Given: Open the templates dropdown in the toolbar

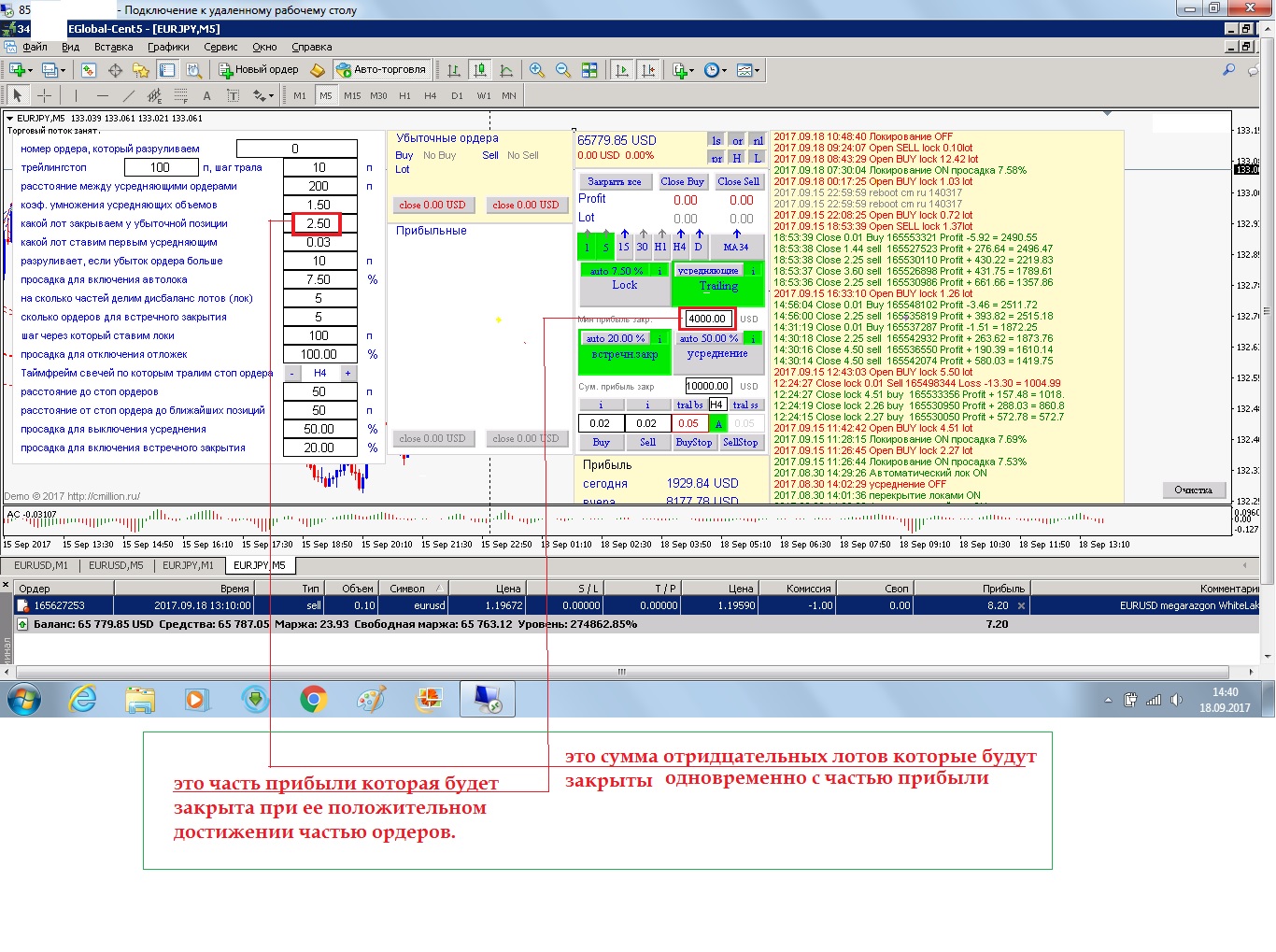Looking at the screenshot, I should click(x=757, y=70).
